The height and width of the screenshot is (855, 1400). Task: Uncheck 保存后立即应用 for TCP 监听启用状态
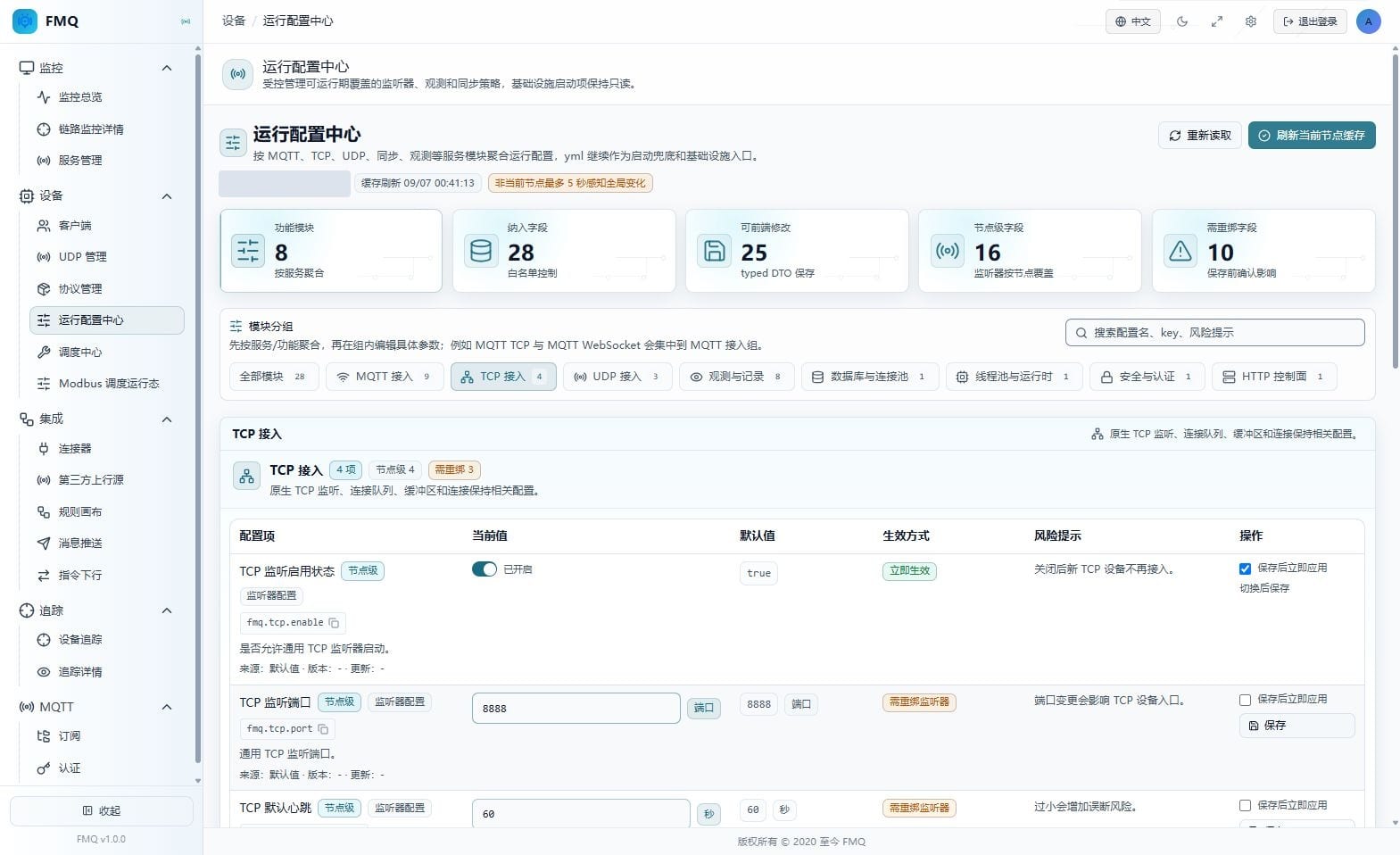[1245, 569]
